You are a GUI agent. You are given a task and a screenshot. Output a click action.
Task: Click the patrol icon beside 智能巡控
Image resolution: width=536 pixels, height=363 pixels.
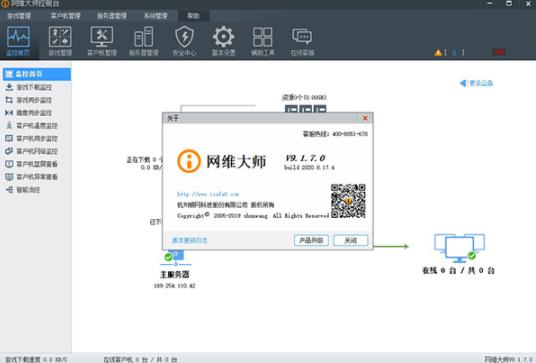click(9, 189)
